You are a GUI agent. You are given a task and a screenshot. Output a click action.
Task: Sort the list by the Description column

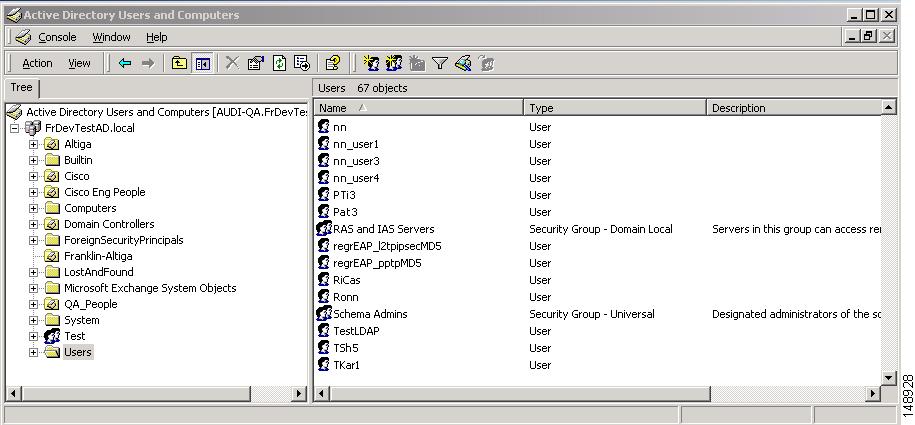[x=793, y=107]
